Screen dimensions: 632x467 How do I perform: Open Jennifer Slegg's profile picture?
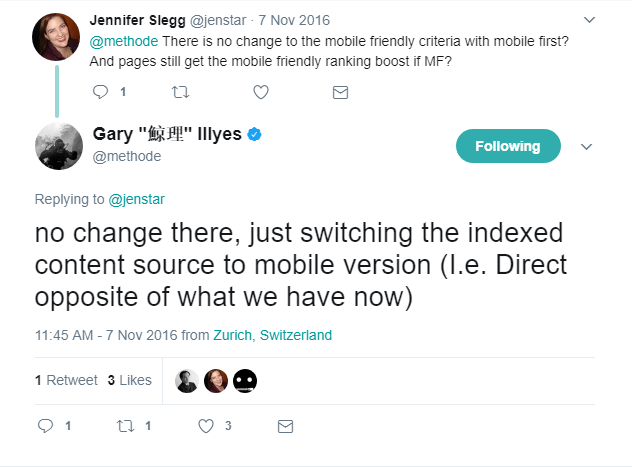(56, 37)
